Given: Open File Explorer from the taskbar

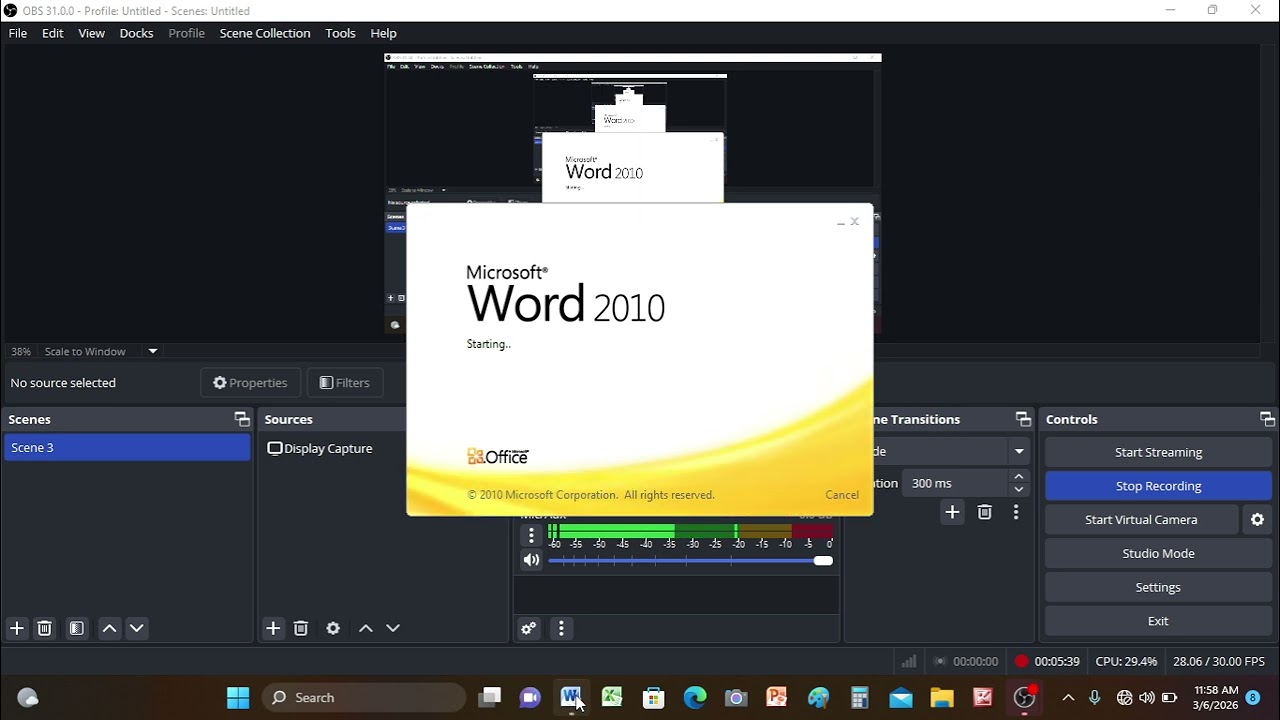Looking at the screenshot, I should [942, 698].
